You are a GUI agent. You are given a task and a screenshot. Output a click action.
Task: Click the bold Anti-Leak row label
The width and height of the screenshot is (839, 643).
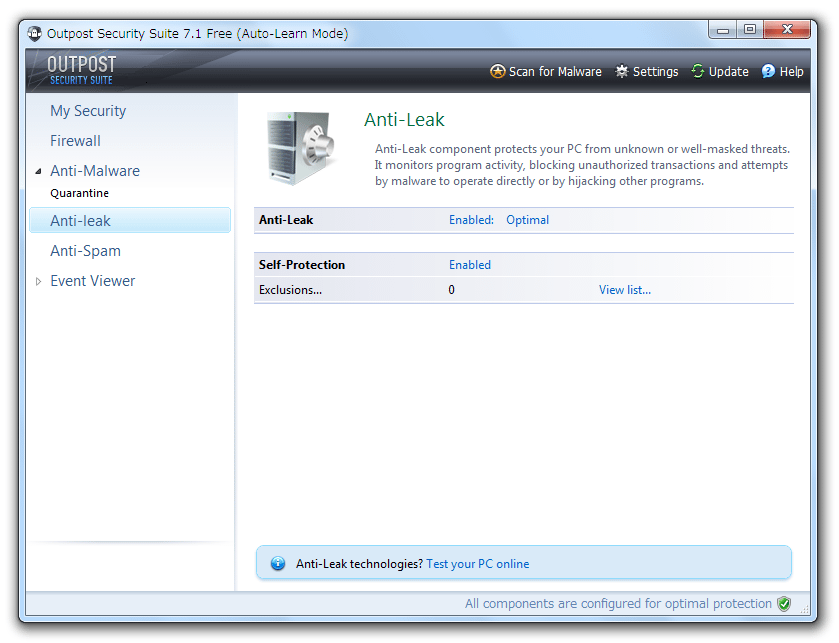point(286,220)
